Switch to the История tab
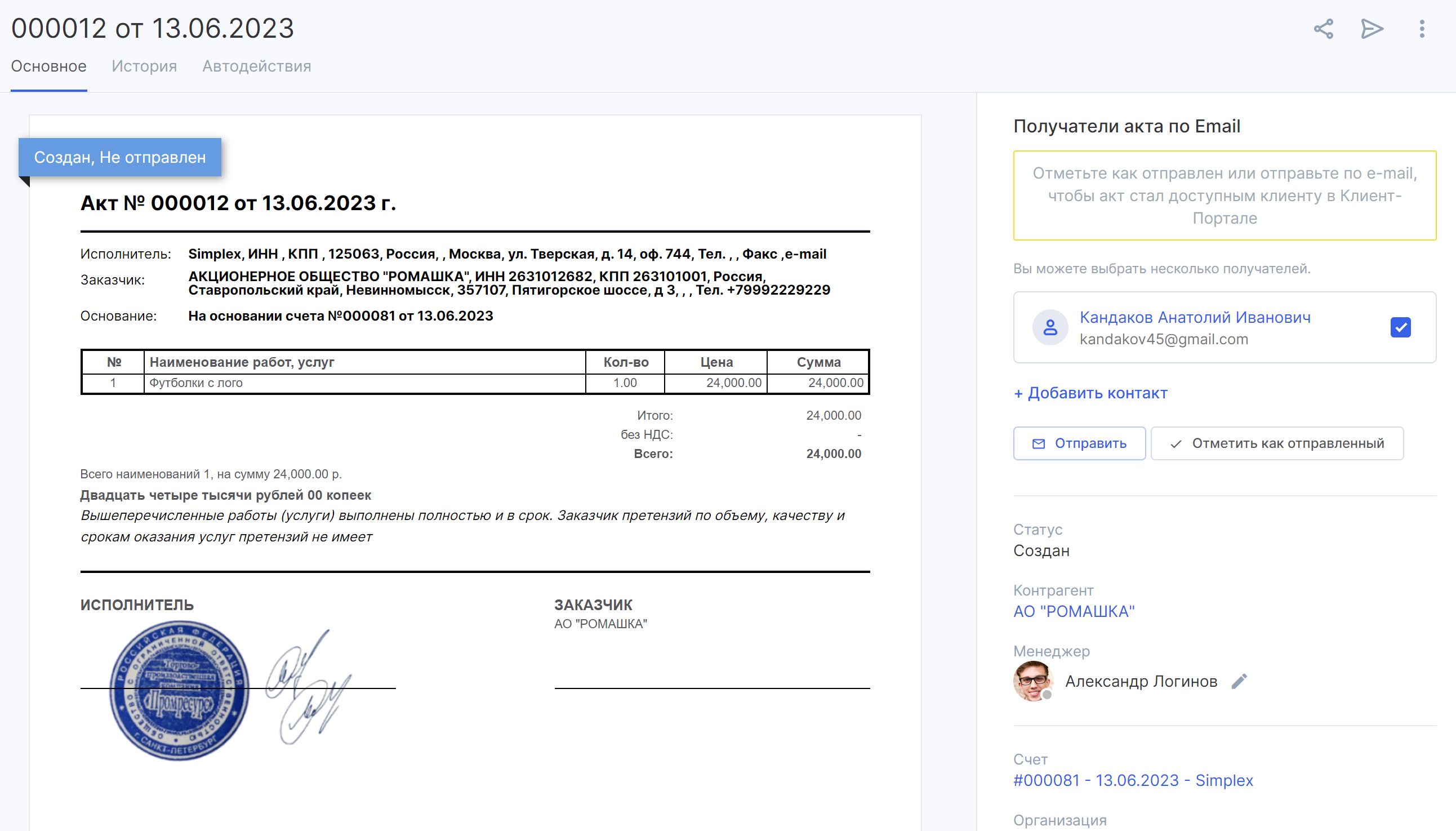 (x=144, y=66)
